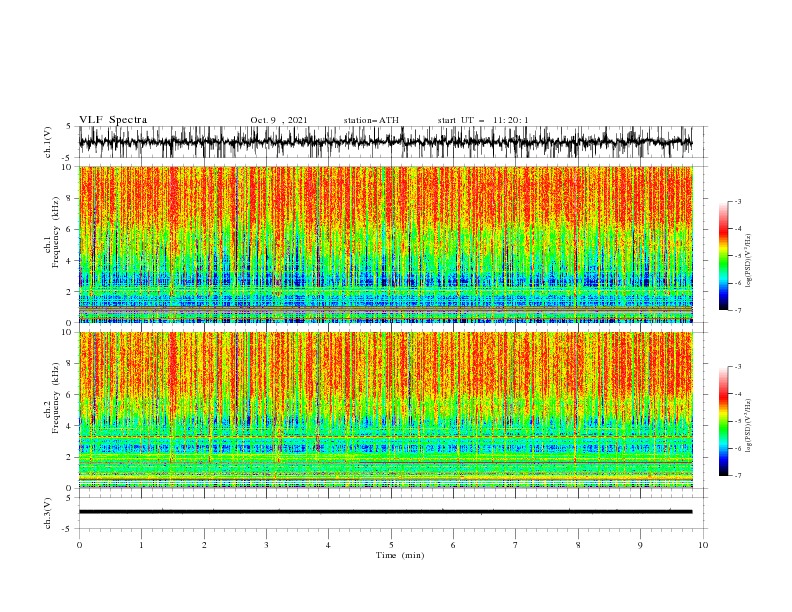Screen dimensions: 792x612
Task: Click inside the ch.1 spectrogram panel
Action: click(385, 244)
